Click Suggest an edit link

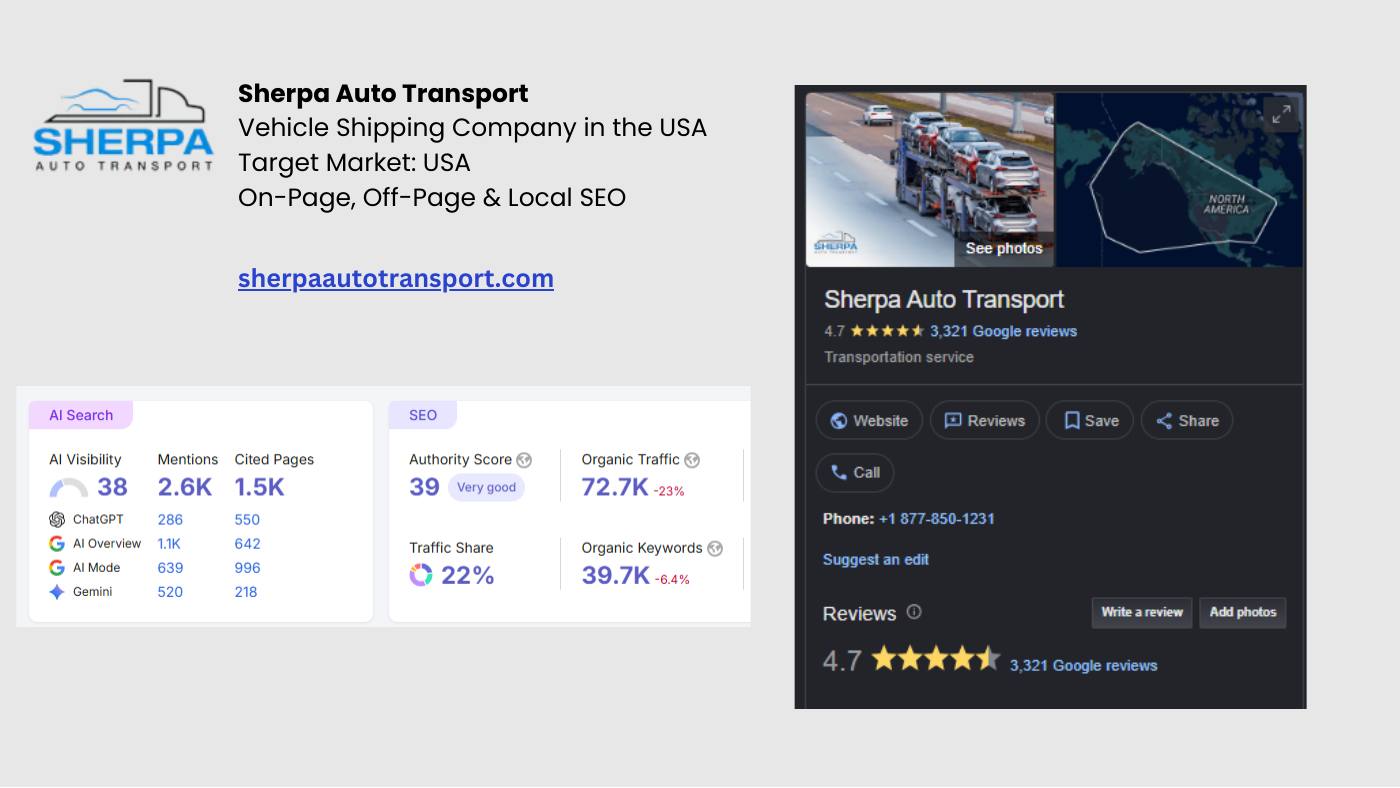tap(876, 559)
